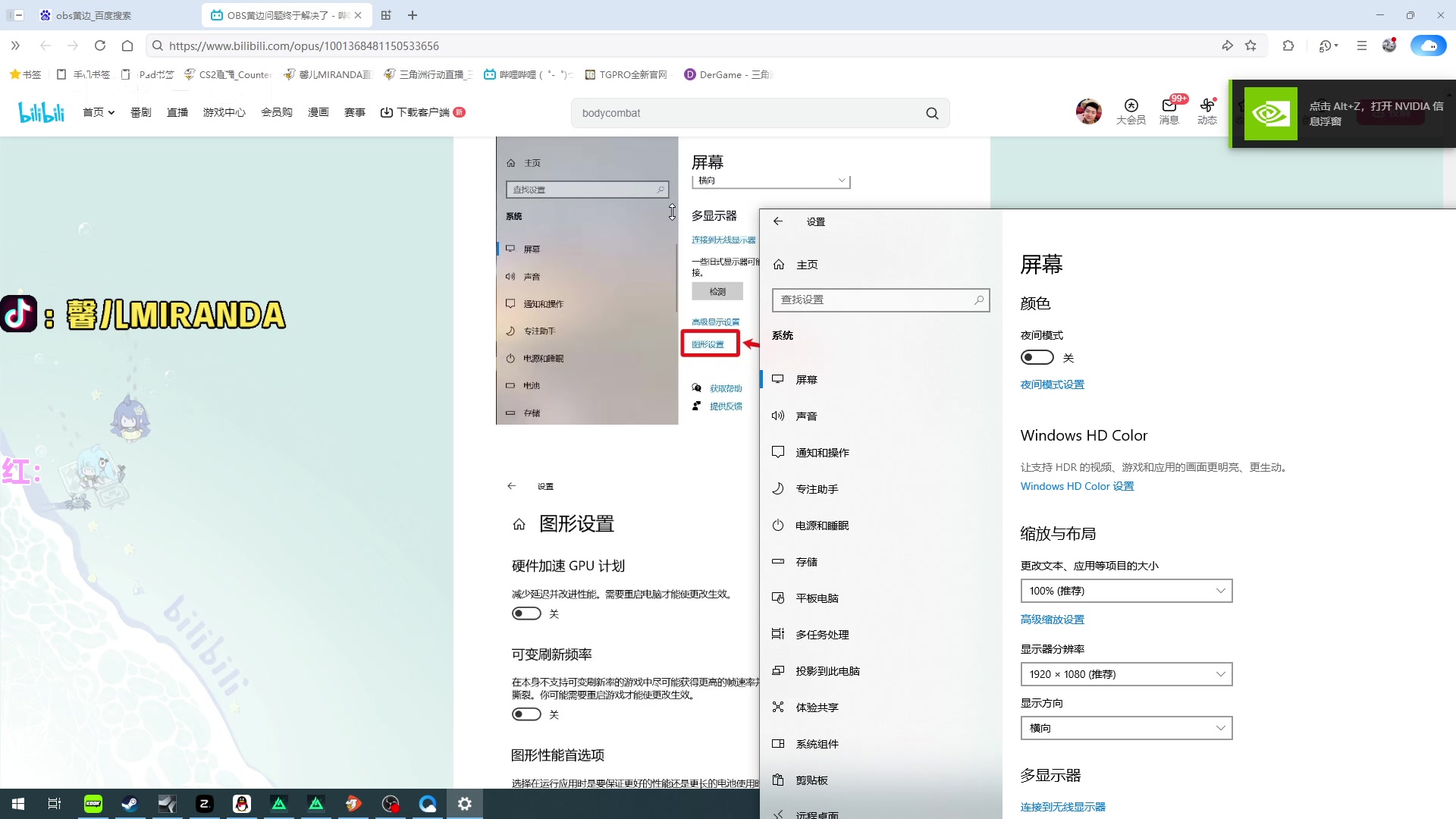The image size is (1456, 819).
Task: Open the blue cloud icon in browser toolbar
Action: tap(1428, 45)
